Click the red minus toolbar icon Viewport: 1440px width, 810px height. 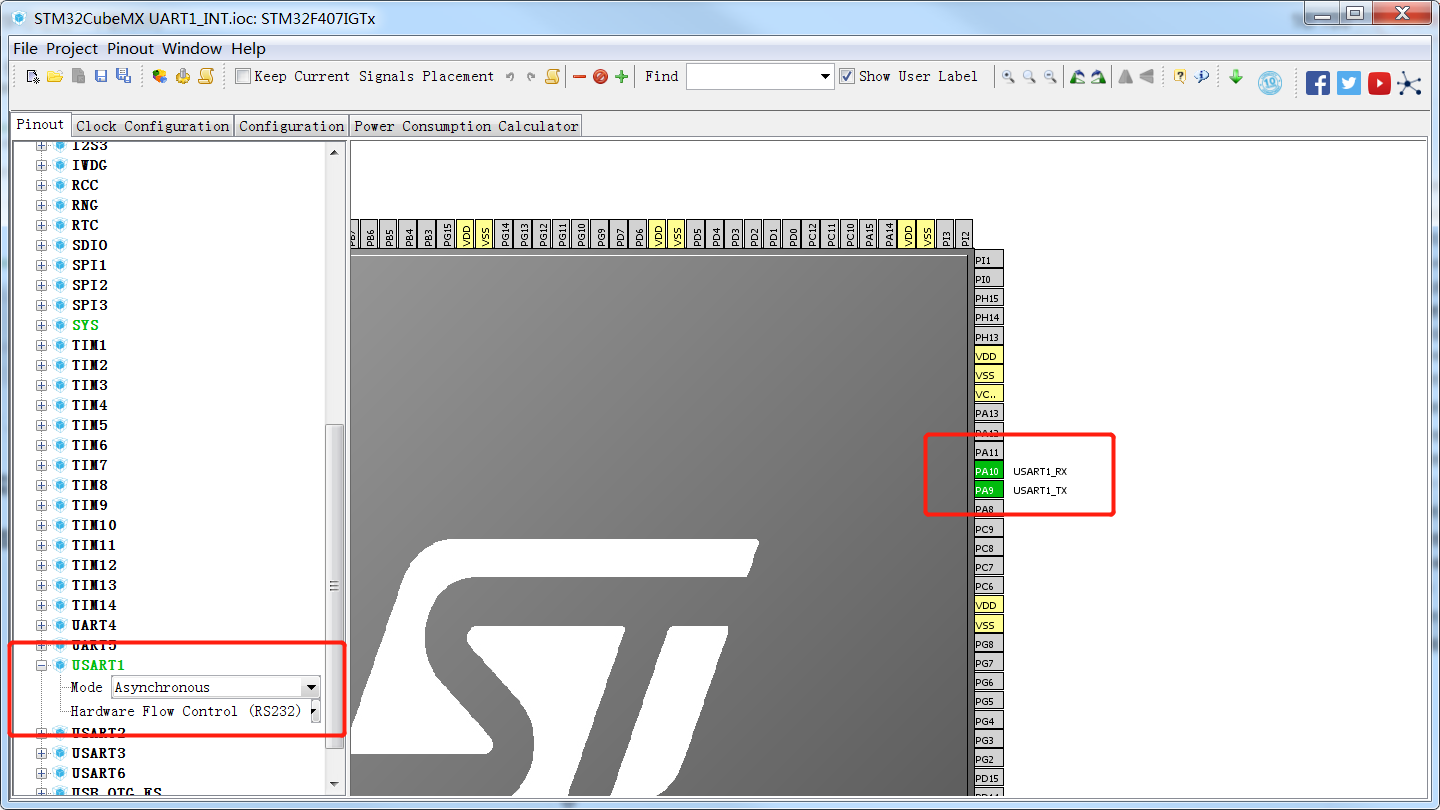[x=579, y=76]
